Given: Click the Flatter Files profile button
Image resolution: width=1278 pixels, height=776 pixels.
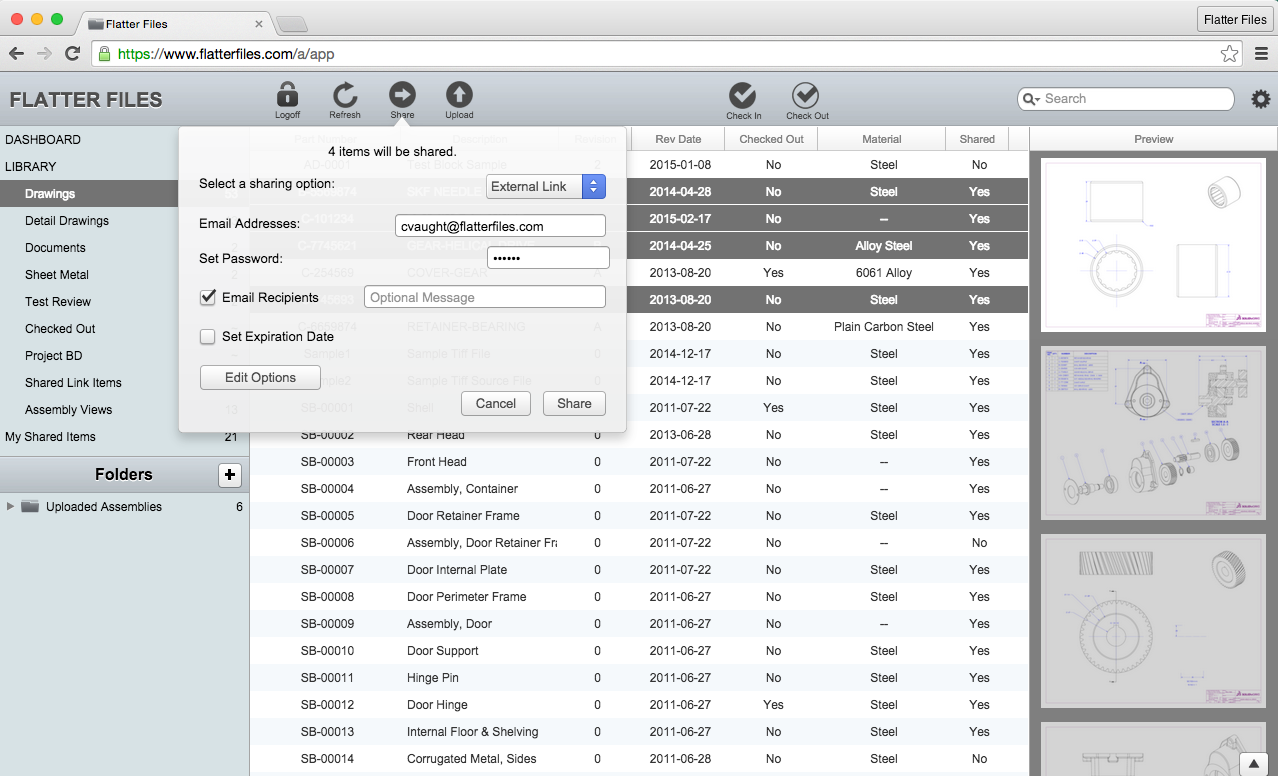Looking at the screenshot, I should pyautogui.click(x=1235, y=19).
